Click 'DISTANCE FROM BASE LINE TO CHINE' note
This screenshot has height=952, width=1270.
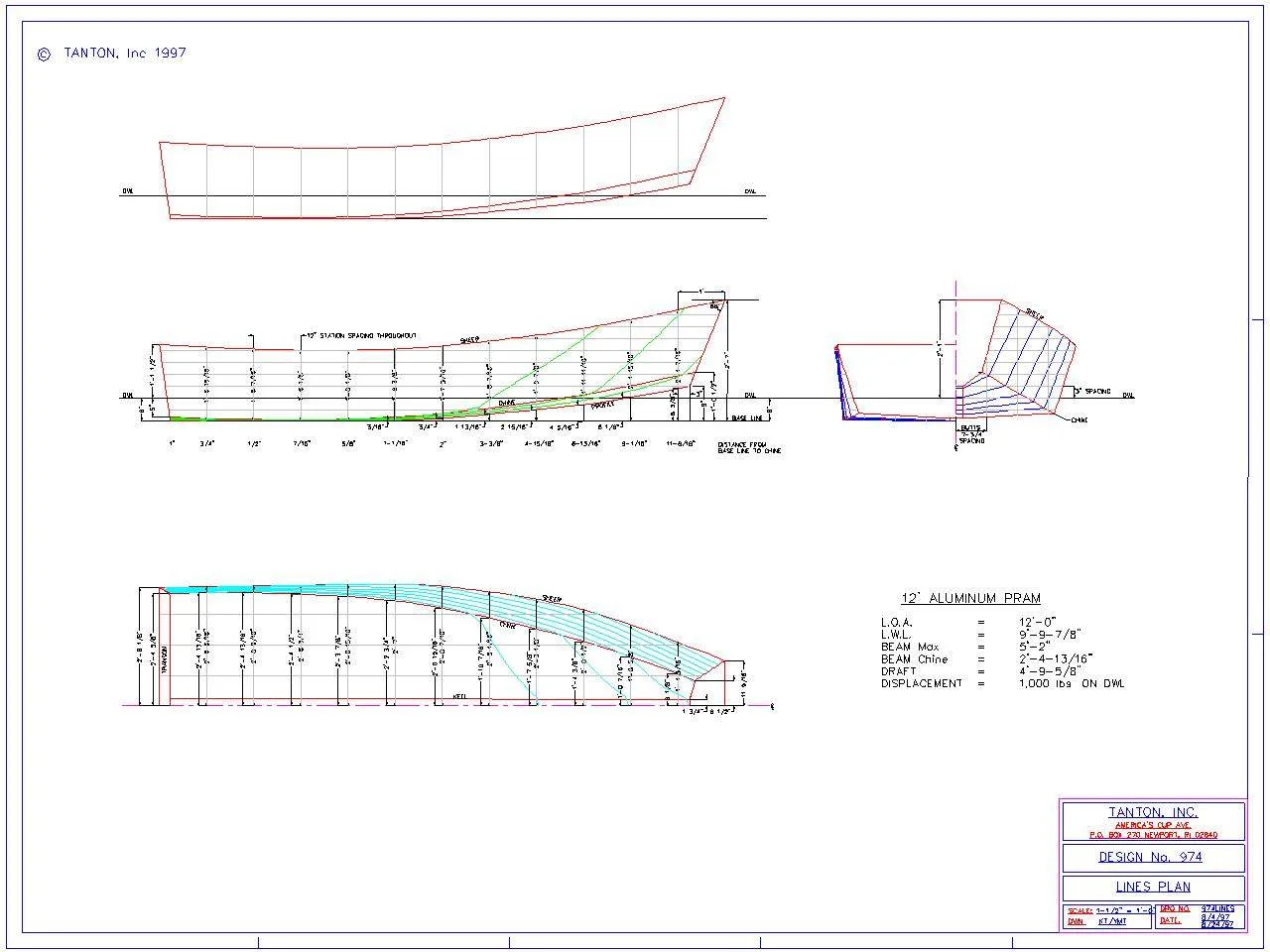(x=749, y=448)
